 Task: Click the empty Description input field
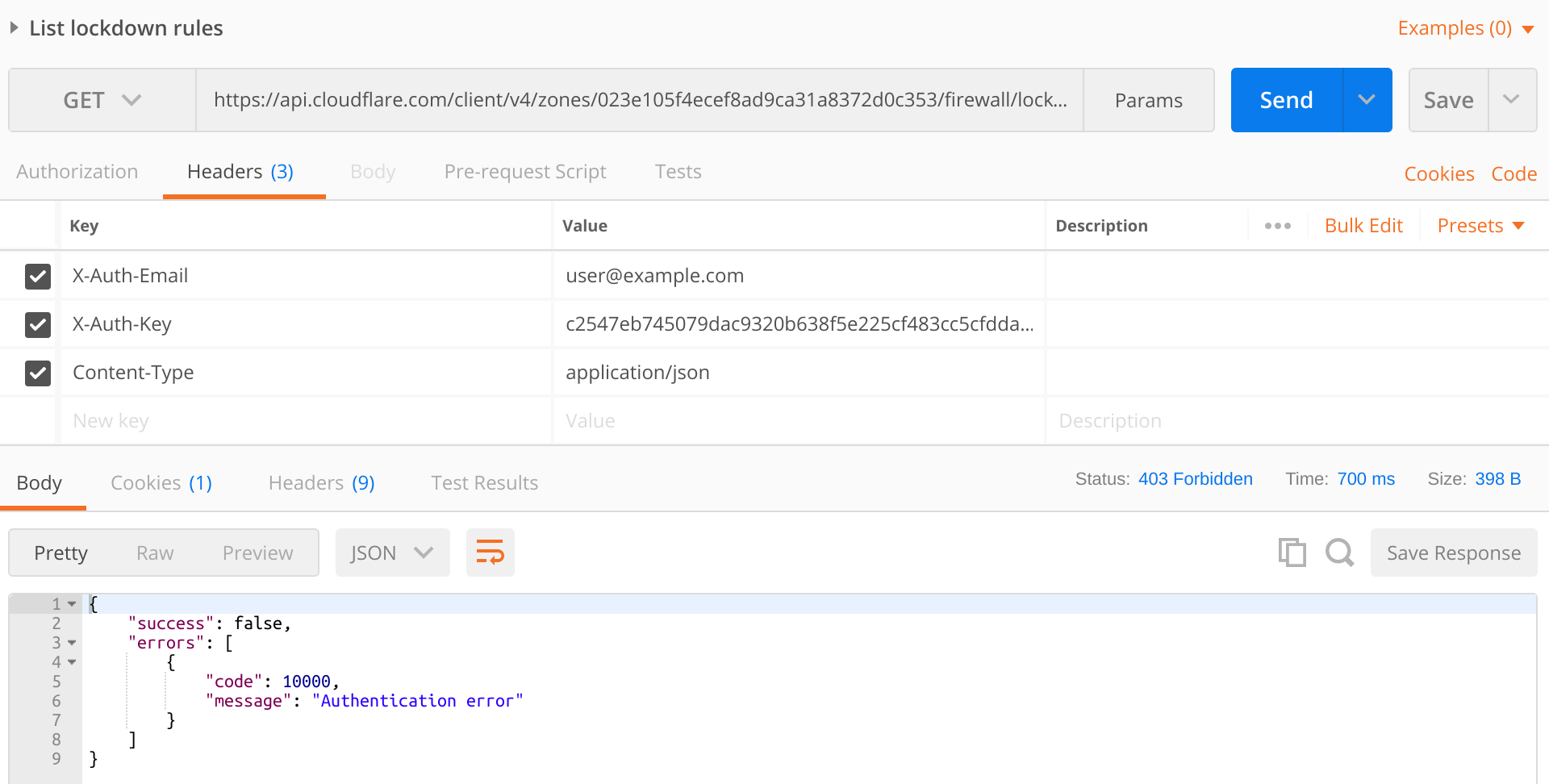(x=1297, y=421)
